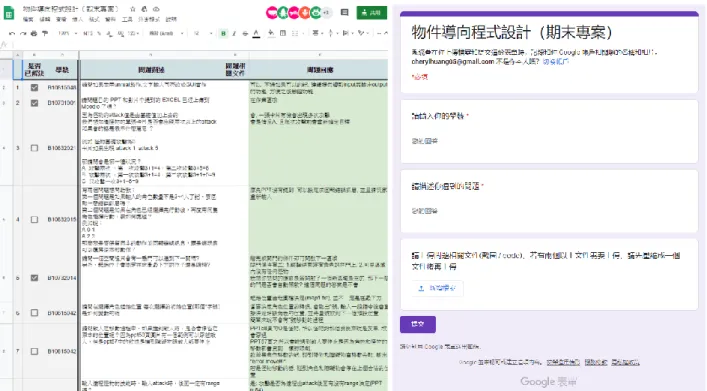Screen dimensions: 707x391
Task: Open the font family dropdown
Action: tap(166, 33)
